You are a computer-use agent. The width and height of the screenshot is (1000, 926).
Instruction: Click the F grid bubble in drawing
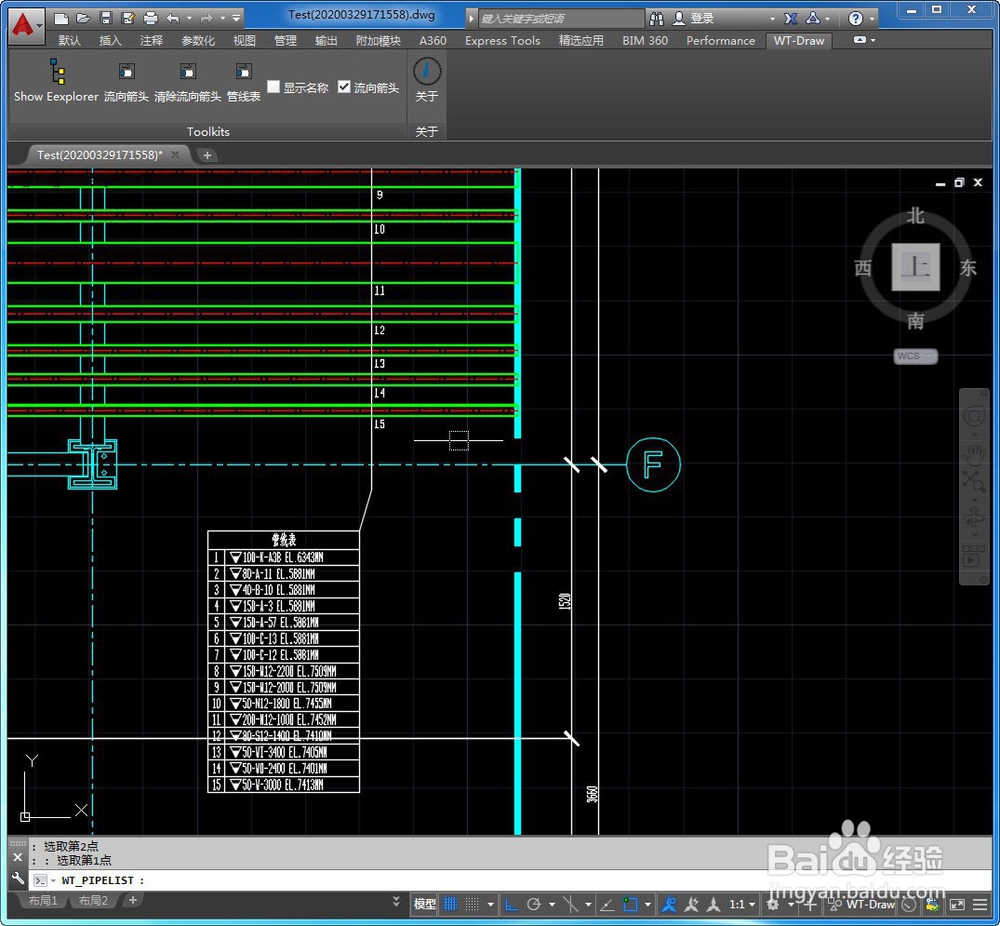coord(653,464)
